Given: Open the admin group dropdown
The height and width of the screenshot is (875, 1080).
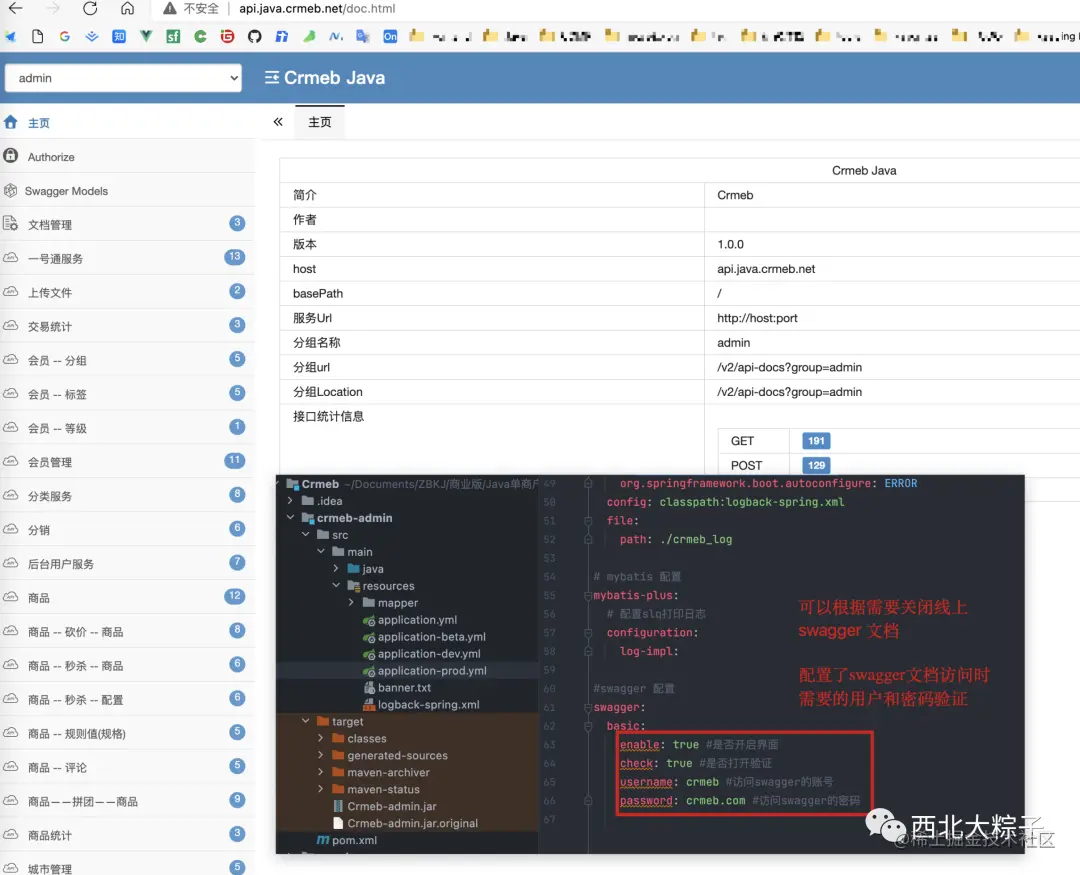Looking at the screenshot, I should (x=123, y=78).
